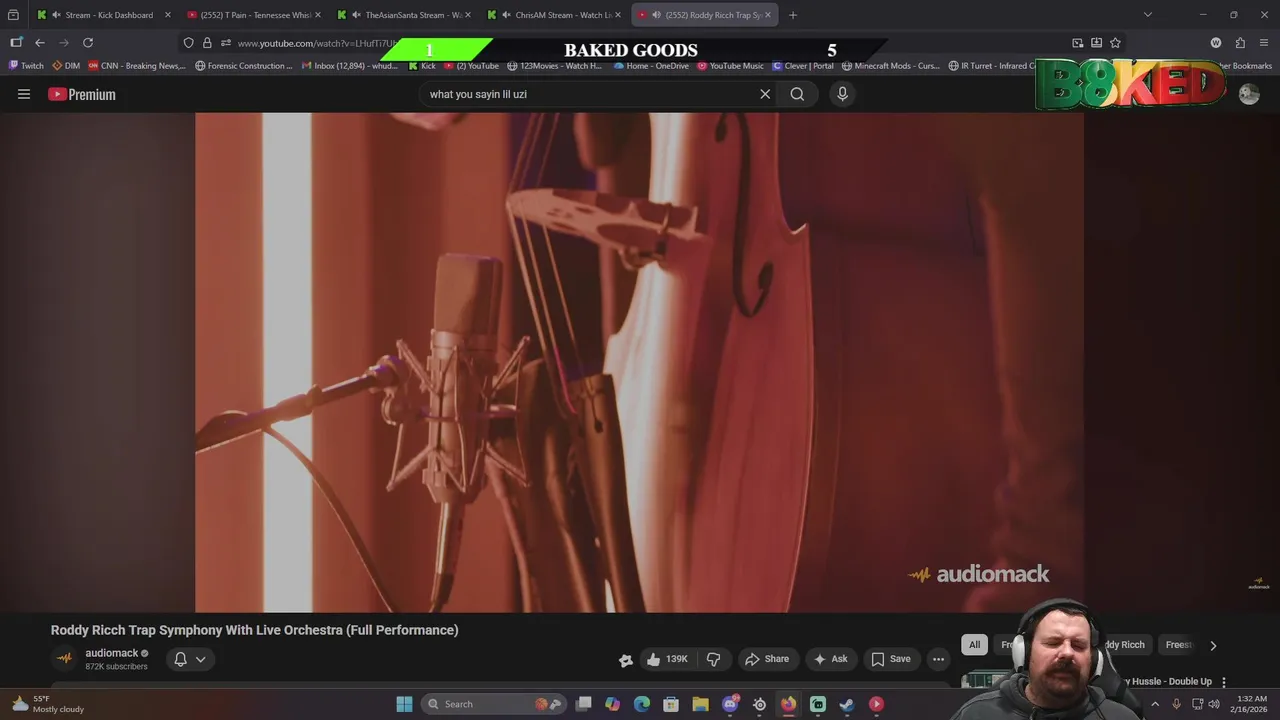The width and height of the screenshot is (1280, 720).
Task: Open options for Hussle - Double Up video
Action: (1223, 682)
